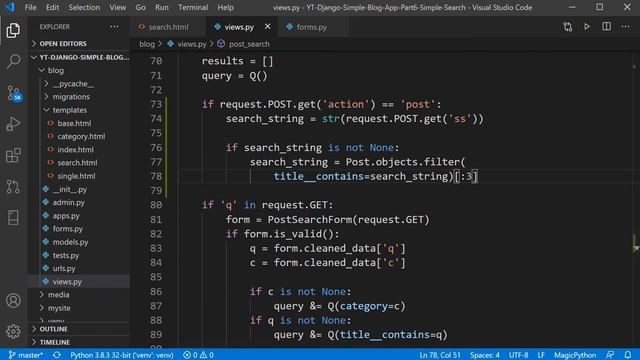Viewport: 640px width, 360px height.
Task: Open Run and Debug view
Action: 13,124
